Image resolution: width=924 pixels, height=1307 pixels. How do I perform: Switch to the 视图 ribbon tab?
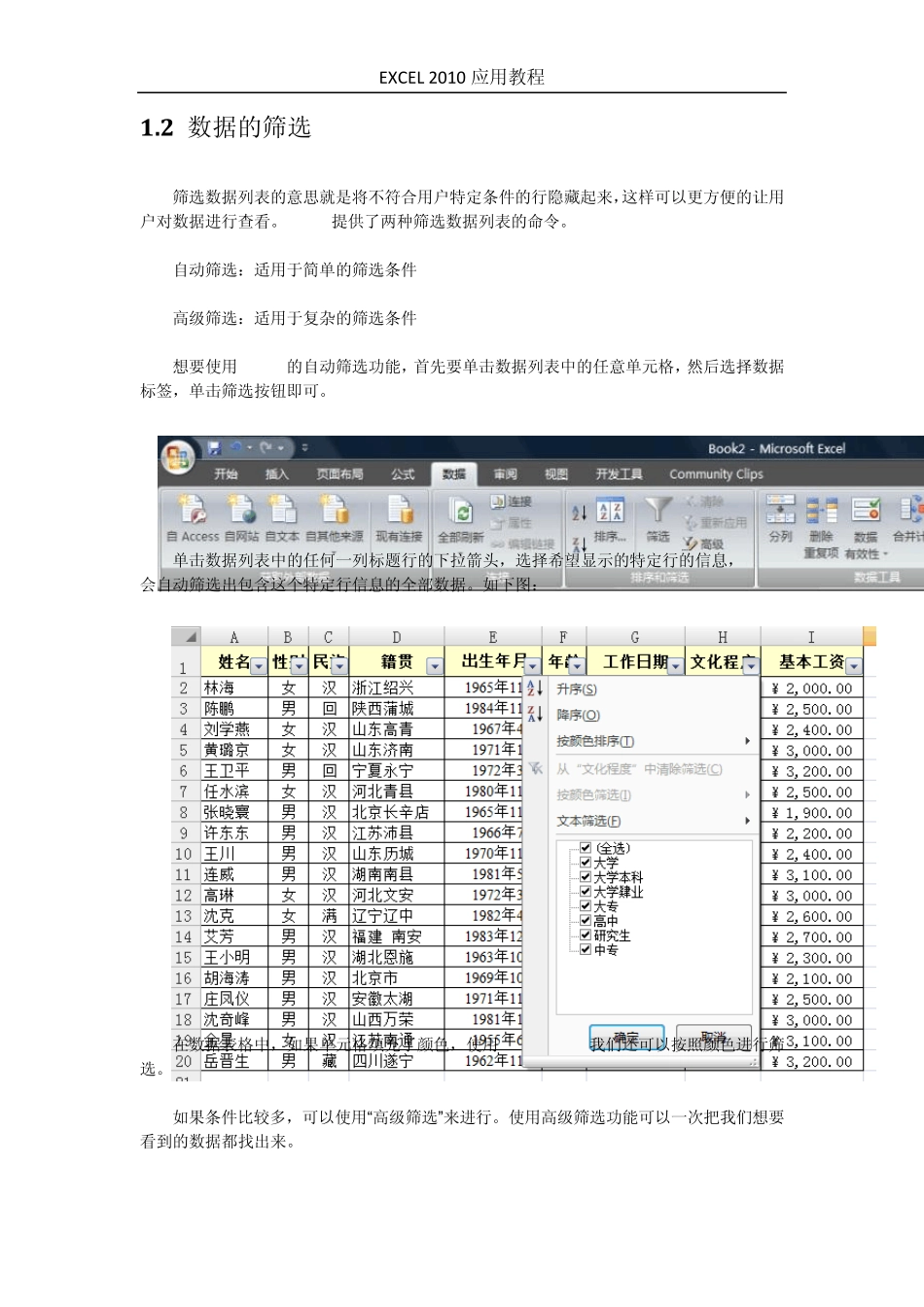click(556, 474)
